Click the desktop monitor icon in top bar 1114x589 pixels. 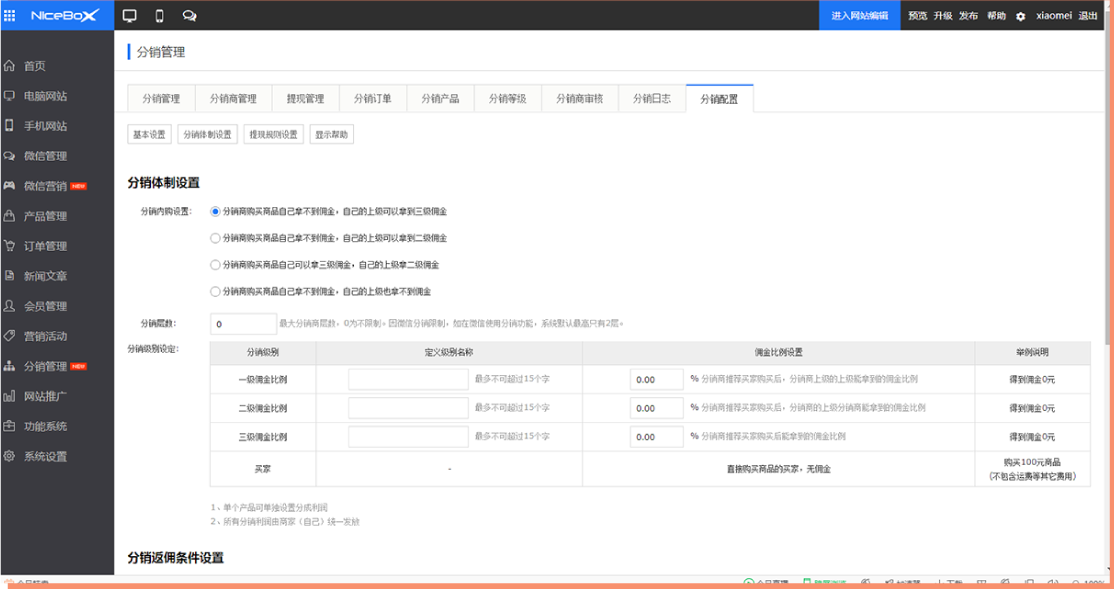click(x=129, y=16)
